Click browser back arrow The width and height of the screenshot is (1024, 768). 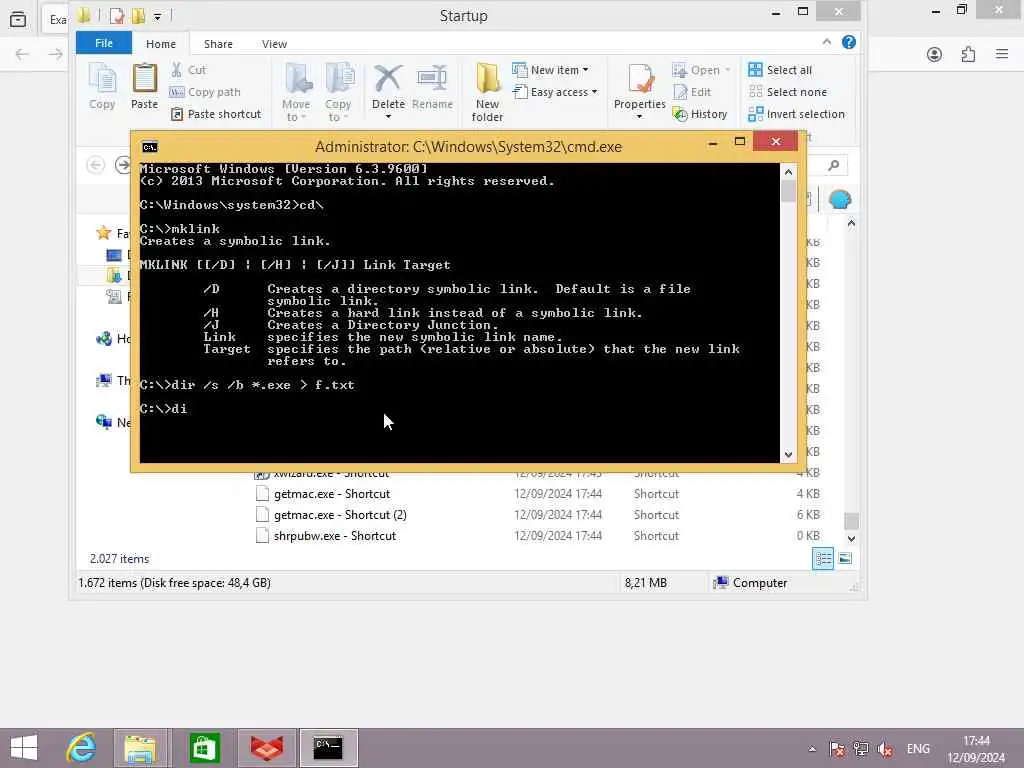(x=22, y=54)
